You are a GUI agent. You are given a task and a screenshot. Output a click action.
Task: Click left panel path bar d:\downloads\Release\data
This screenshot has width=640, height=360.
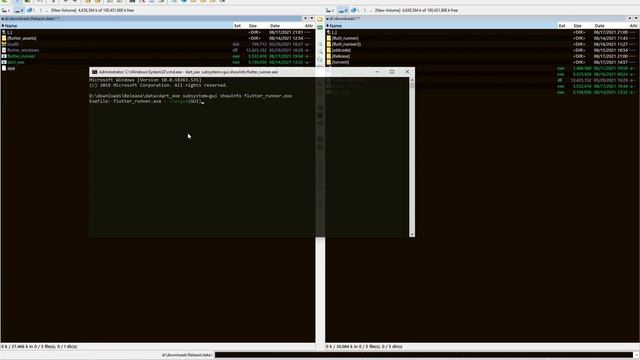[x=151, y=18]
